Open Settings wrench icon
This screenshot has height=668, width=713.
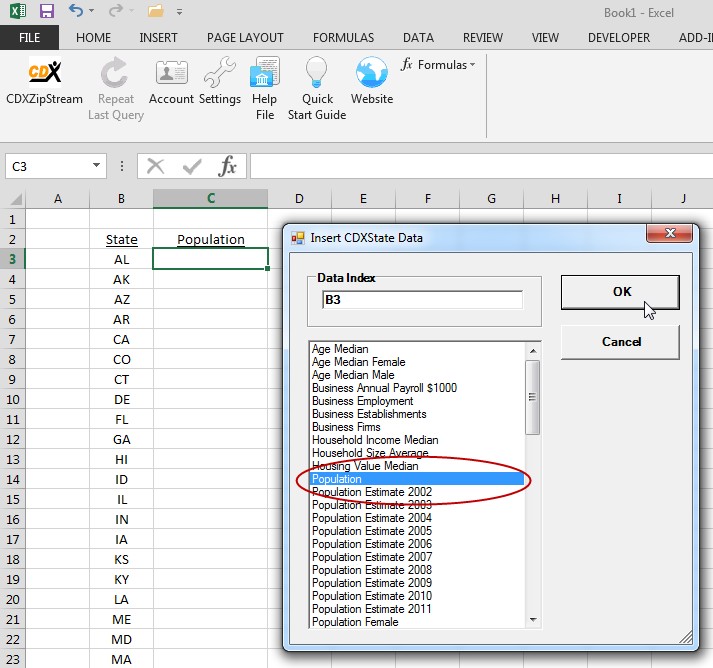[x=220, y=72]
